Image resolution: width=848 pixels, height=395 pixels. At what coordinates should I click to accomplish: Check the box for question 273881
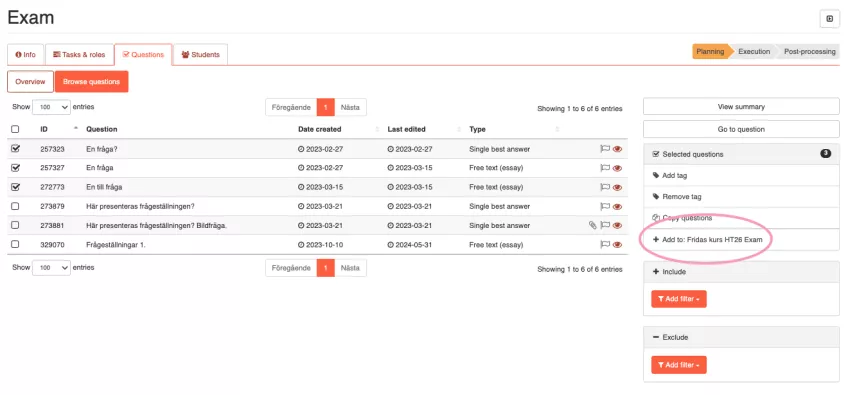[x=15, y=225]
